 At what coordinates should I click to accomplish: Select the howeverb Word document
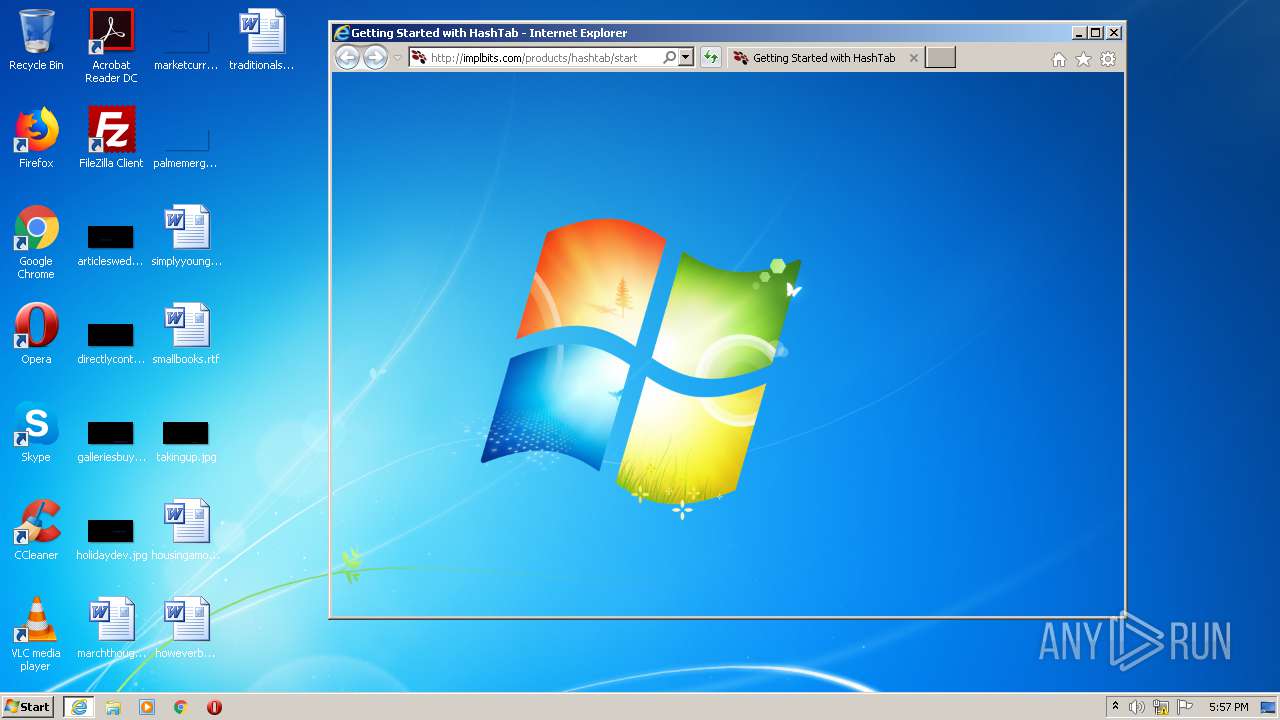click(186, 628)
